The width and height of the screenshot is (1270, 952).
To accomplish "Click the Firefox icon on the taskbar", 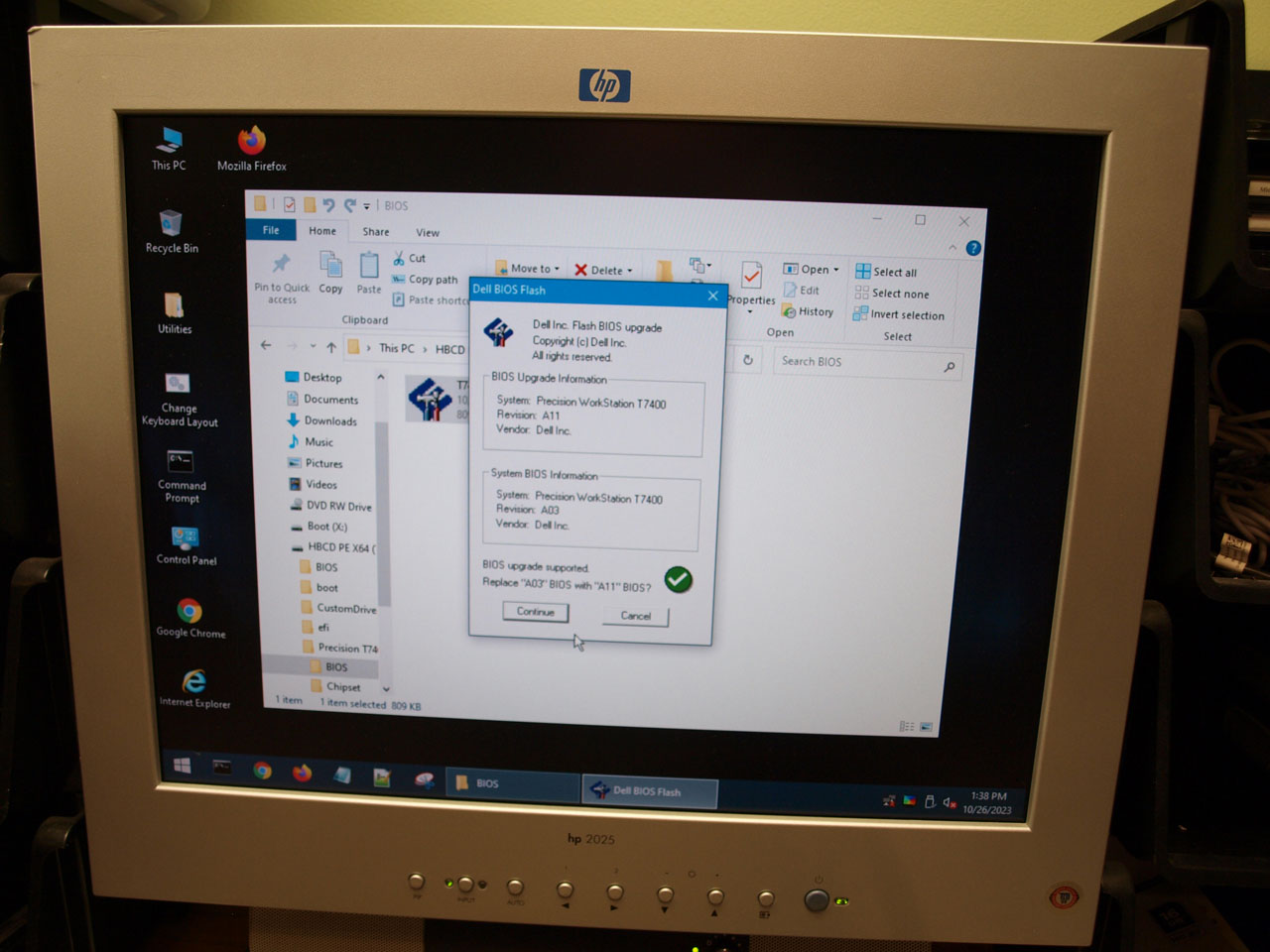I will coord(302,773).
